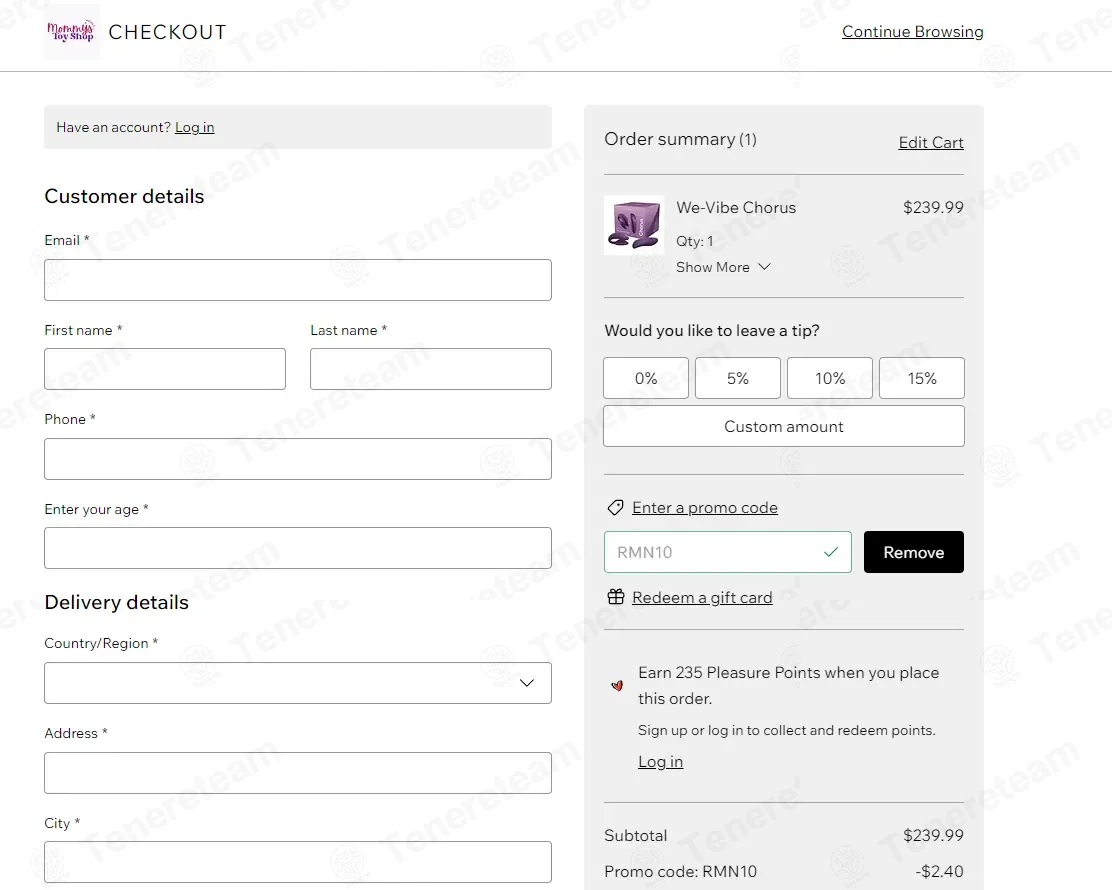Screen dimensions: 1112x890
Task: Click the gift card present icon
Action: click(x=616, y=597)
